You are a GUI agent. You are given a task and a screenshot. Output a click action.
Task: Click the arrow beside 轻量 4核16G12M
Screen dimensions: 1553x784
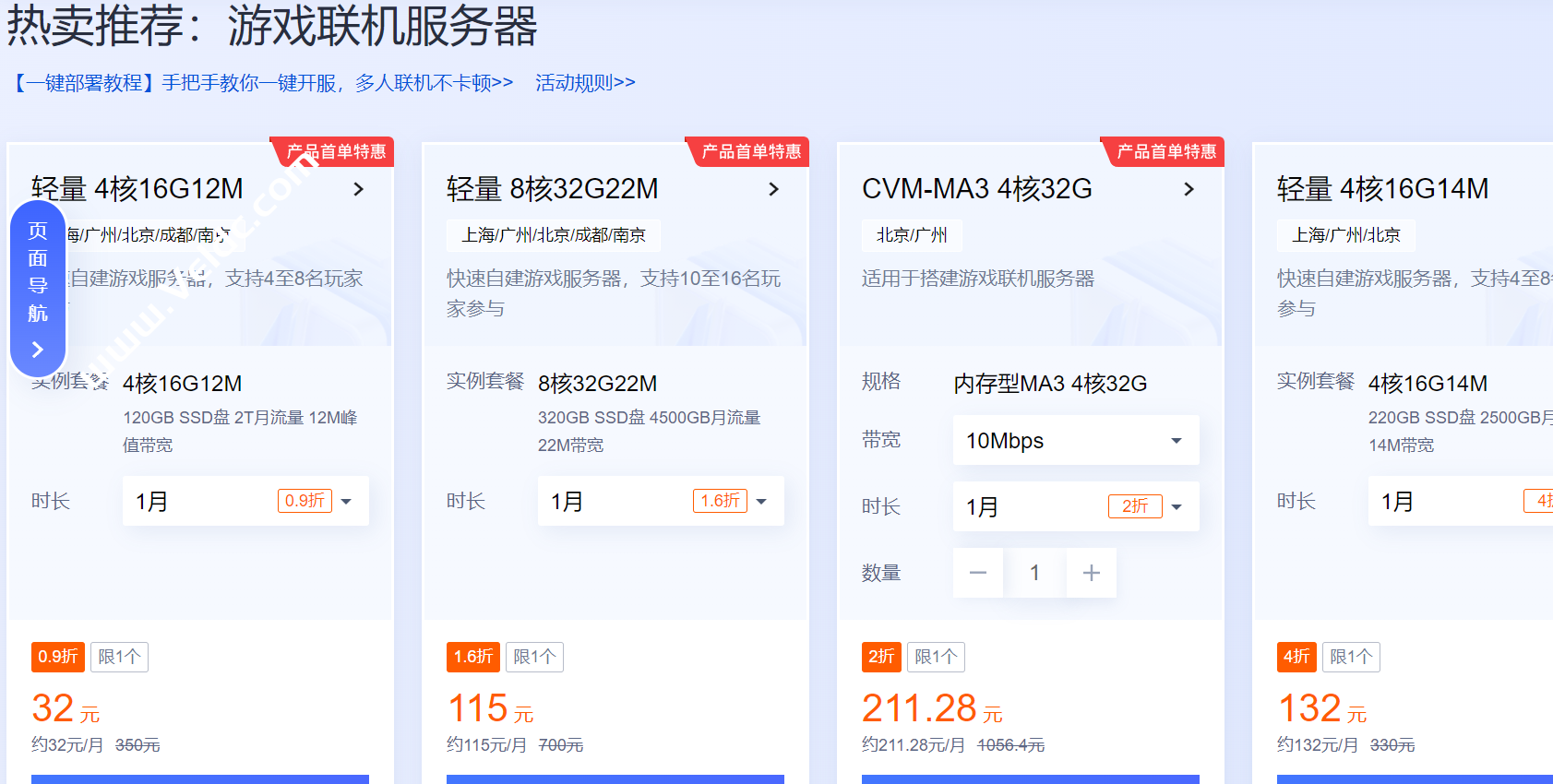358,189
